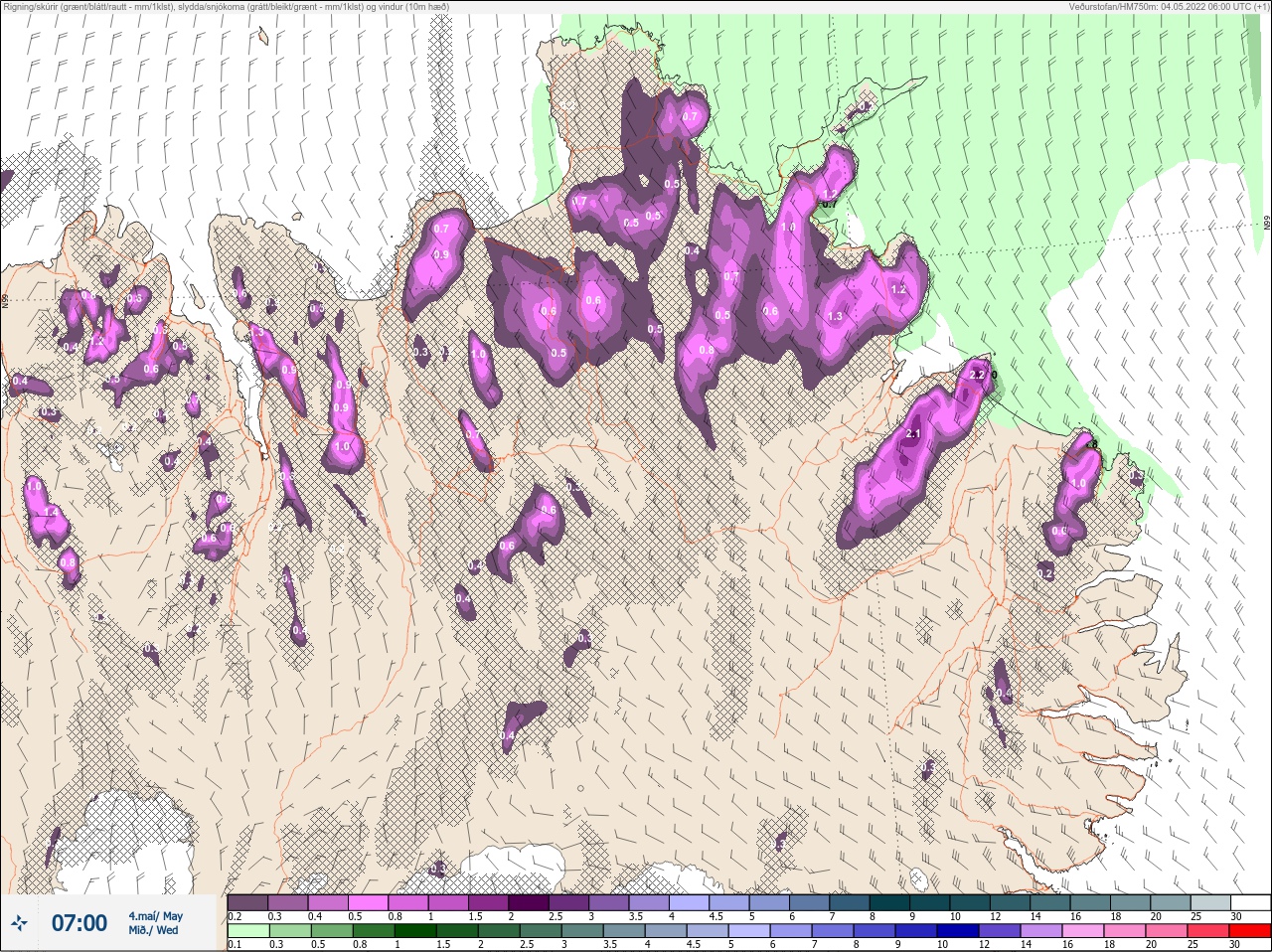Pick the medium green swatch labeled 0.5
The height and width of the screenshot is (952, 1272).
(x=330, y=932)
